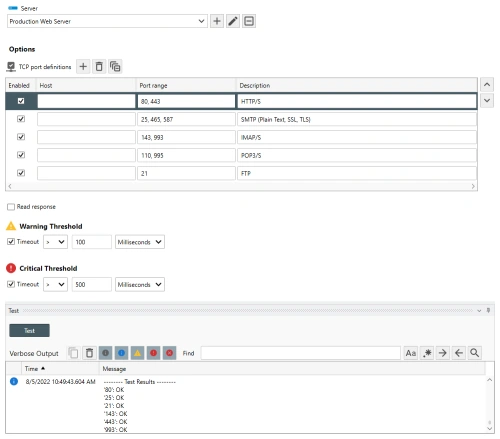500x439 pixels.
Task: Open Warning Threshold Milliseconds unit dropdown
Action: [140, 242]
